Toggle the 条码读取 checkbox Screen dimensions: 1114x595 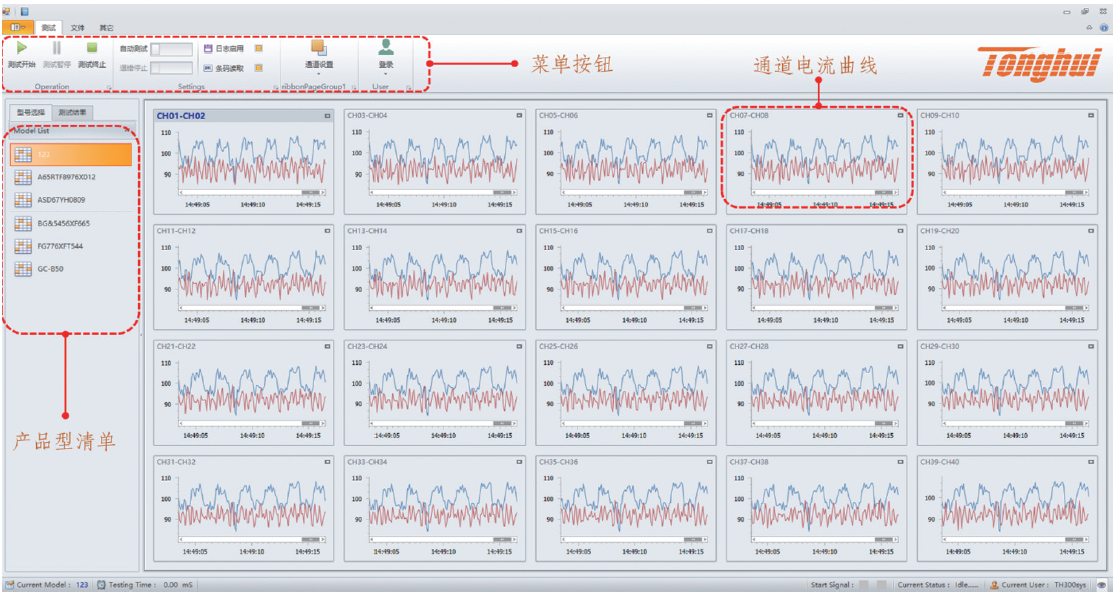pyautogui.click(x=259, y=68)
